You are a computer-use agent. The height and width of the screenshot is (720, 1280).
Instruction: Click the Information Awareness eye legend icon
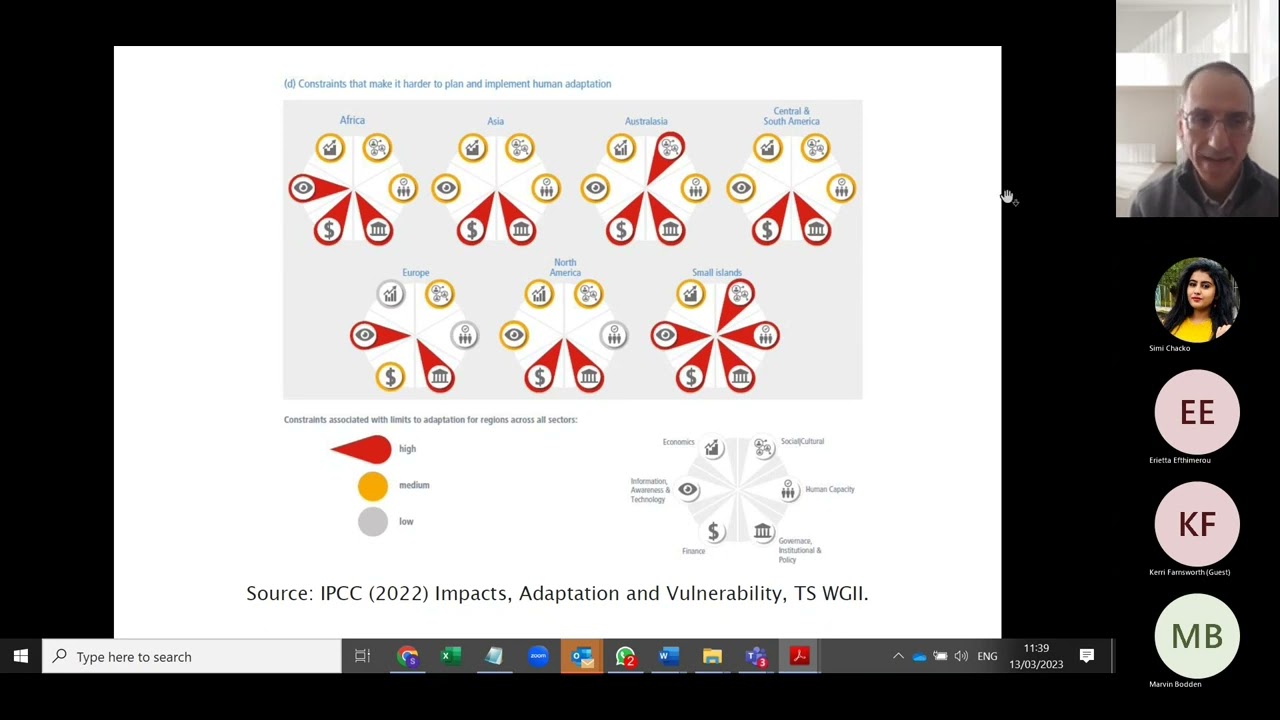[688, 490]
